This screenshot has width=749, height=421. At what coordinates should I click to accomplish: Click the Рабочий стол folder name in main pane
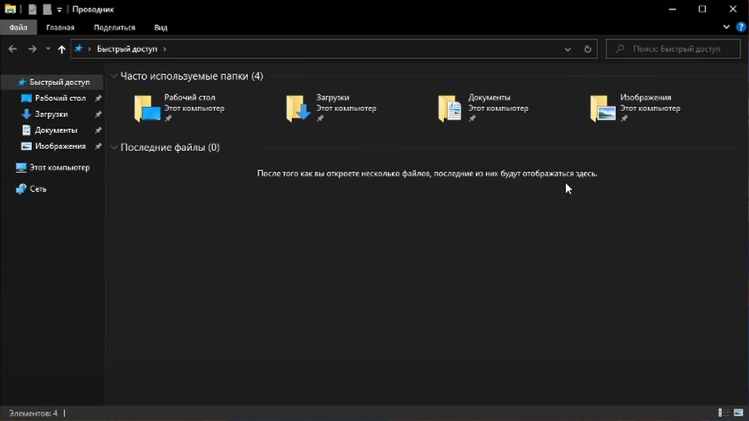pyautogui.click(x=190, y=97)
